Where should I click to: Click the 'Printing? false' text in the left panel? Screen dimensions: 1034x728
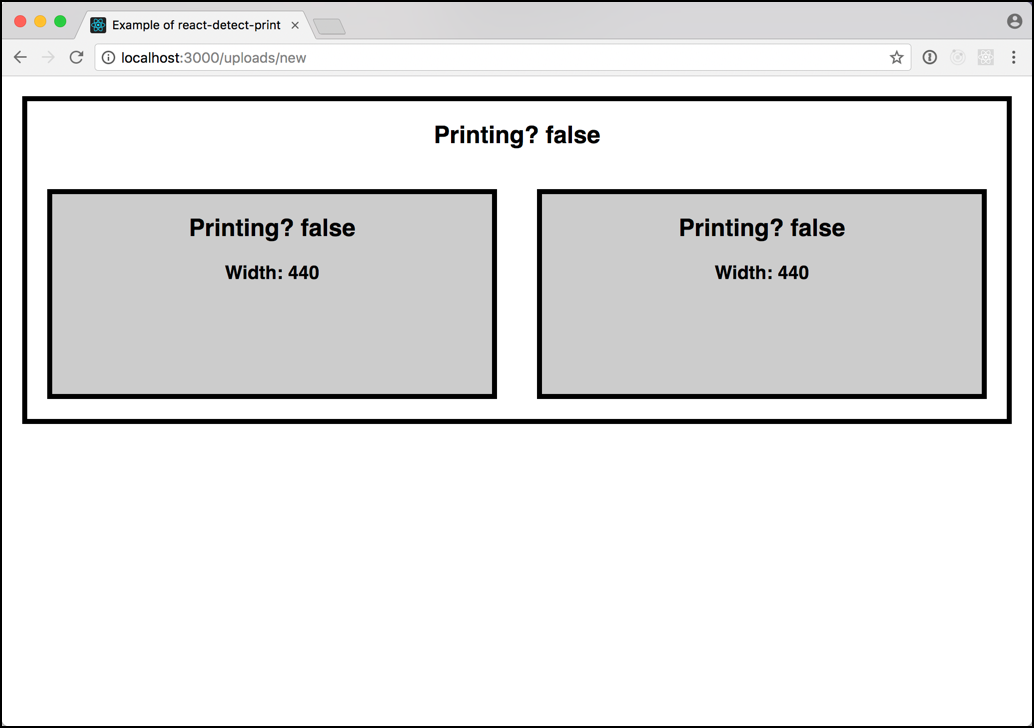tap(272, 228)
